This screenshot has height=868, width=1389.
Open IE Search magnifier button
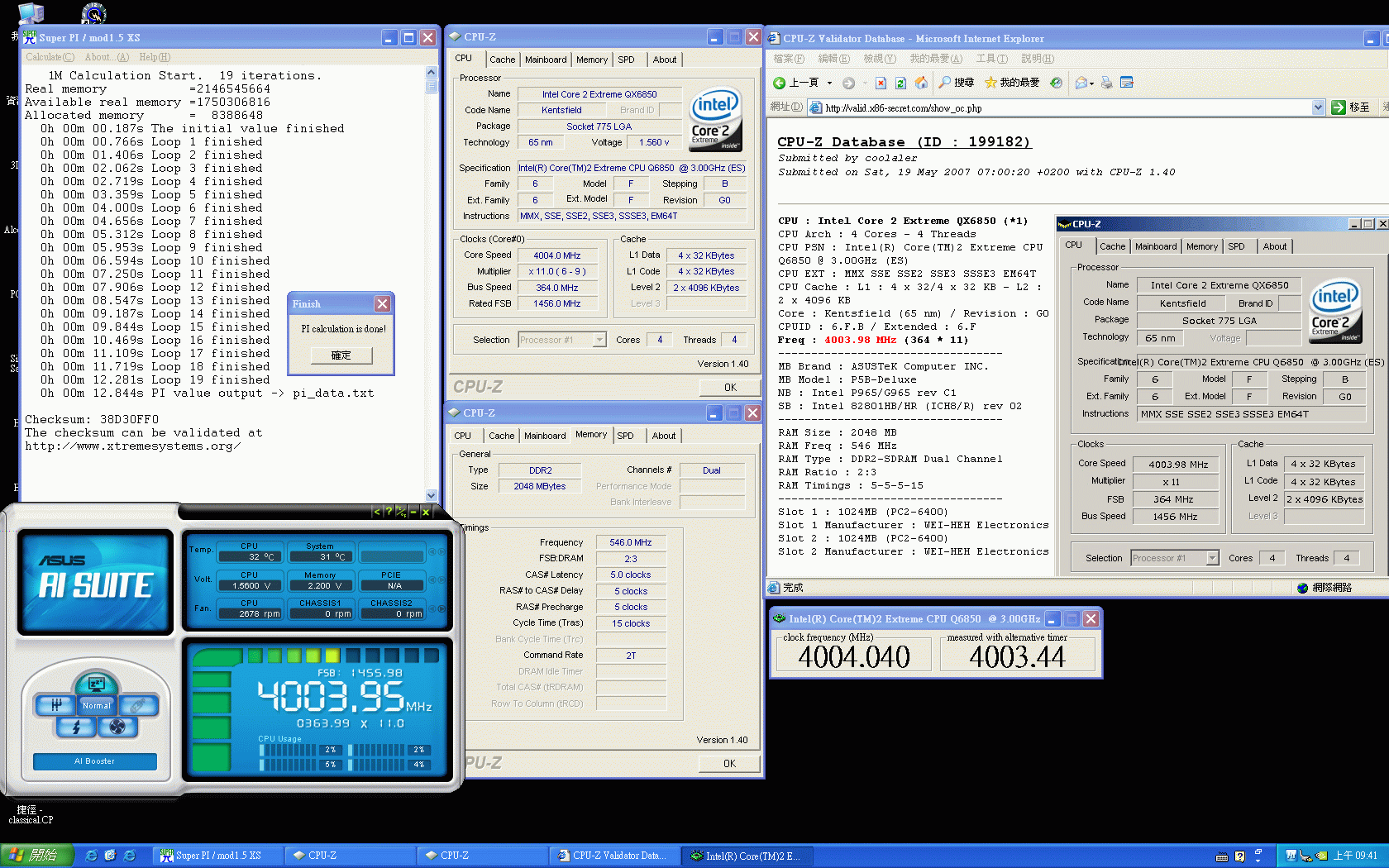[x=957, y=83]
